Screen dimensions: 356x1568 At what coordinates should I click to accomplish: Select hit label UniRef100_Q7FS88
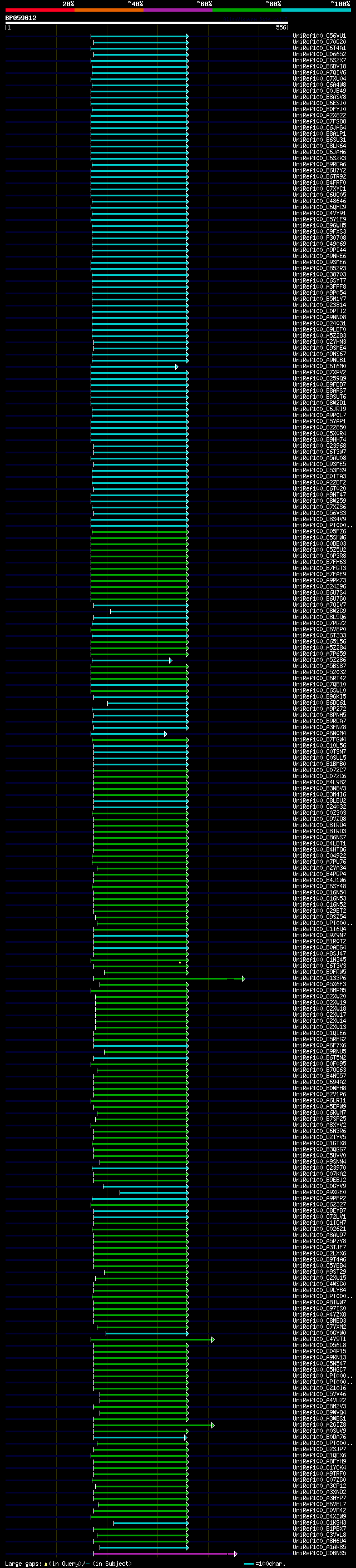click(x=319, y=122)
